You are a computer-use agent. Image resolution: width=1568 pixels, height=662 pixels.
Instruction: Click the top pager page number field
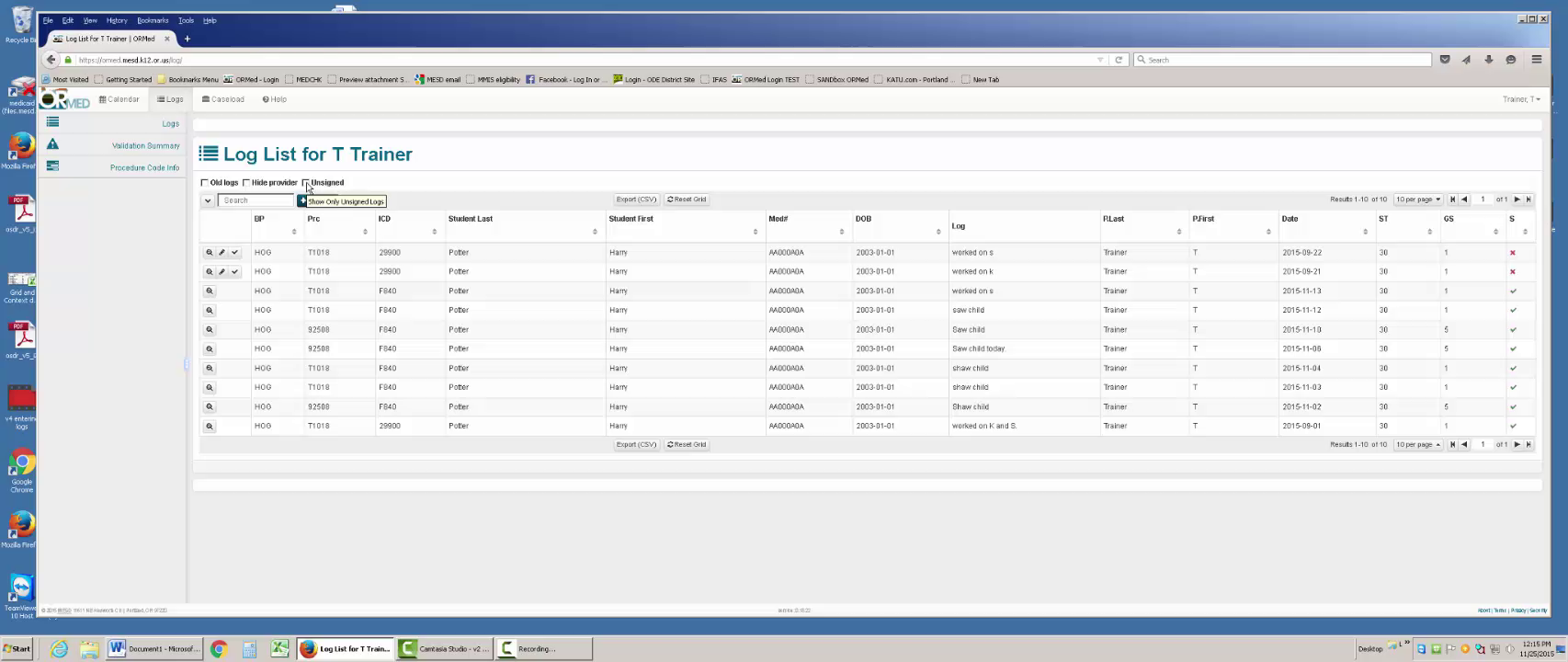[x=1482, y=200]
